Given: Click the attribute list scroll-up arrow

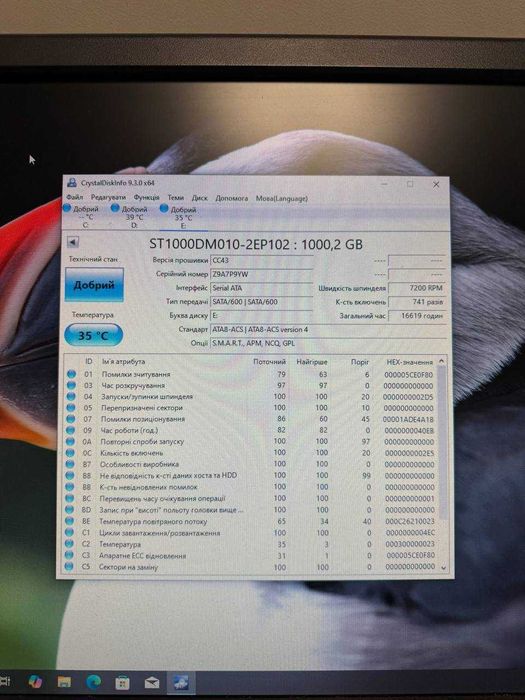Looking at the screenshot, I should (442, 361).
